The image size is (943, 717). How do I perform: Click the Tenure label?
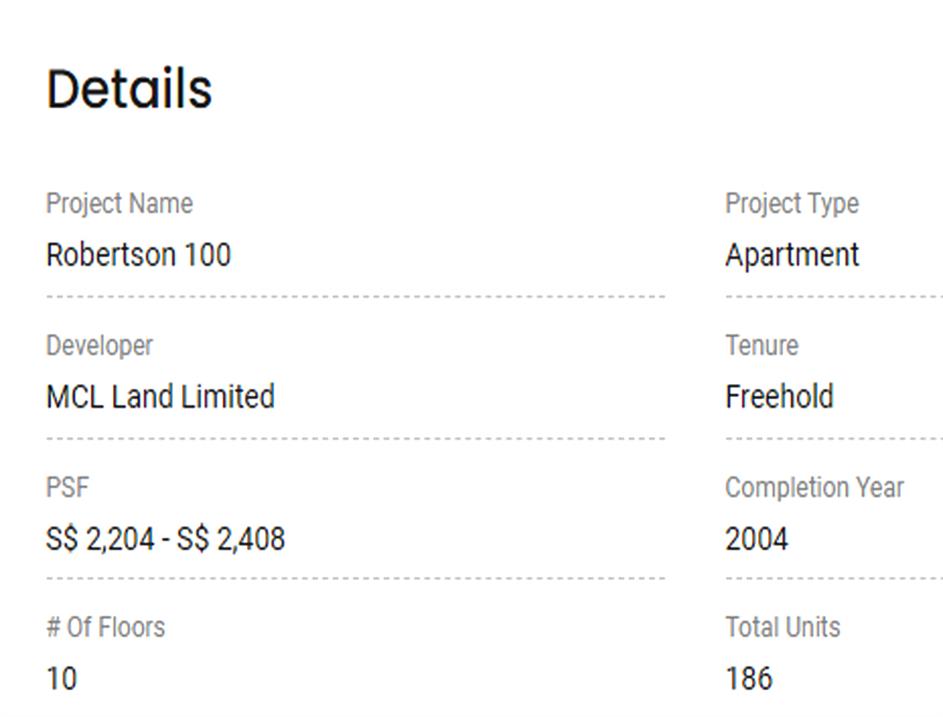(x=761, y=346)
